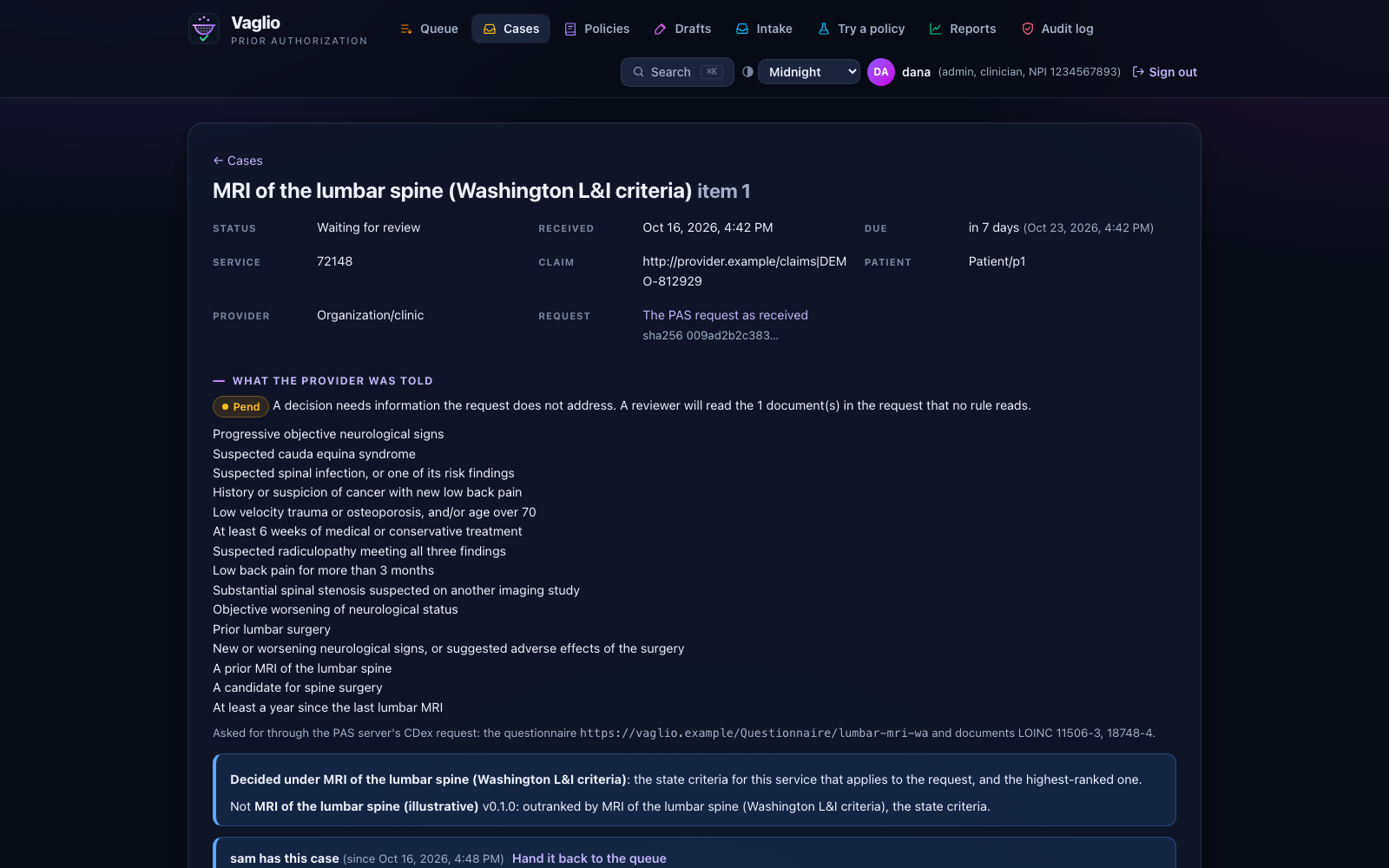Click the magnifier icon in Search
The width and height of the screenshot is (1389, 868).
[639, 72]
